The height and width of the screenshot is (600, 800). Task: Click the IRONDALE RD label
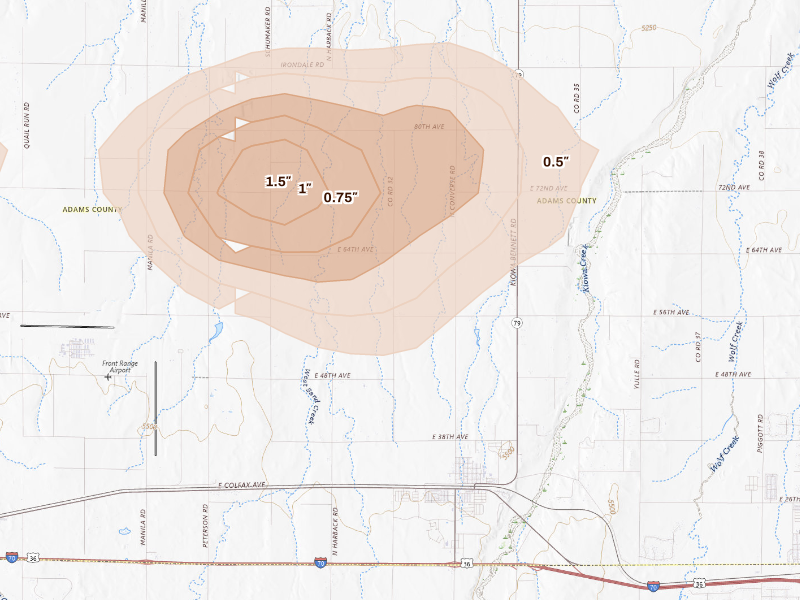click(303, 65)
